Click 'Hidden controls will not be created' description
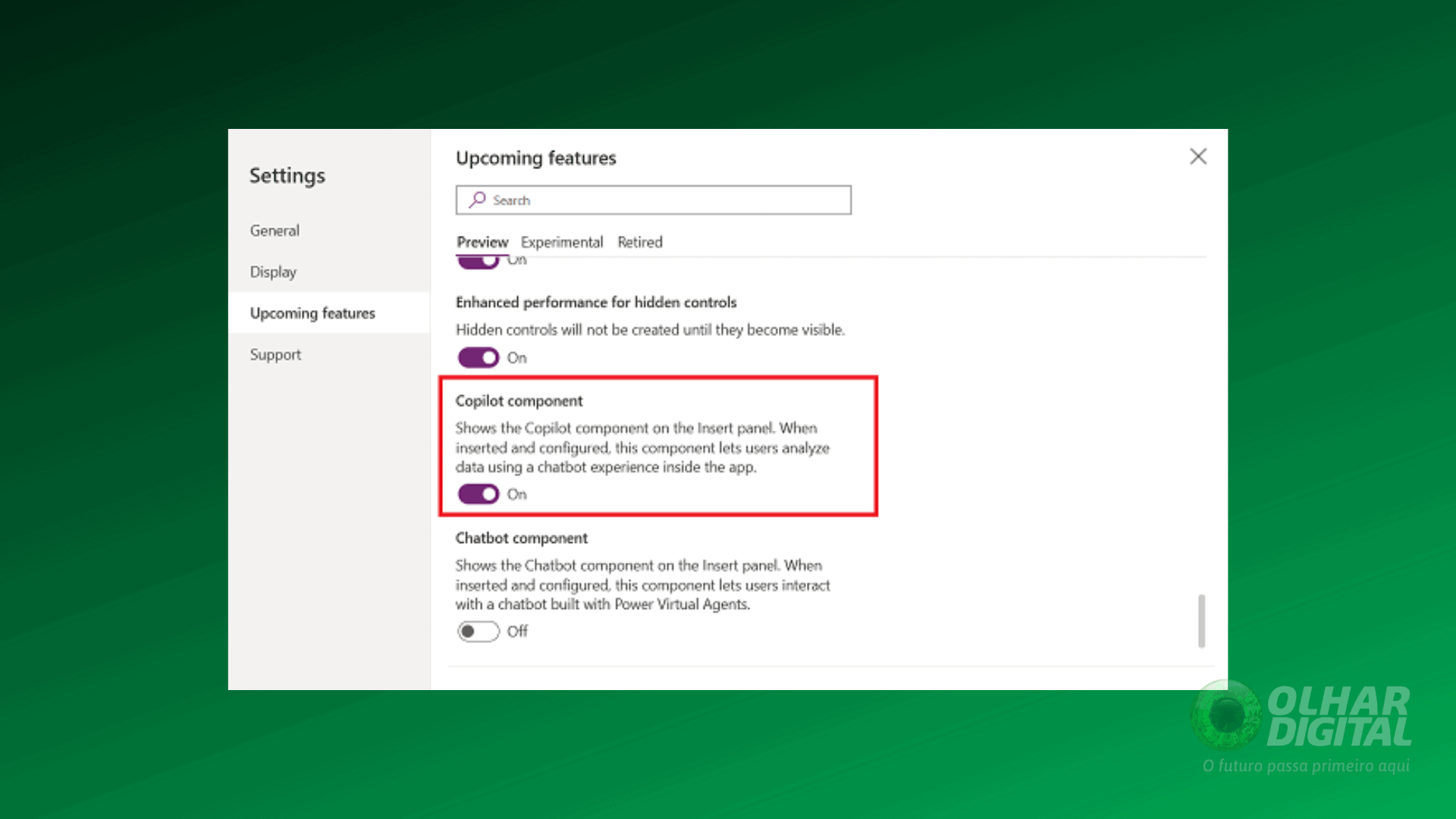 pyautogui.click(x=650, y=330)
